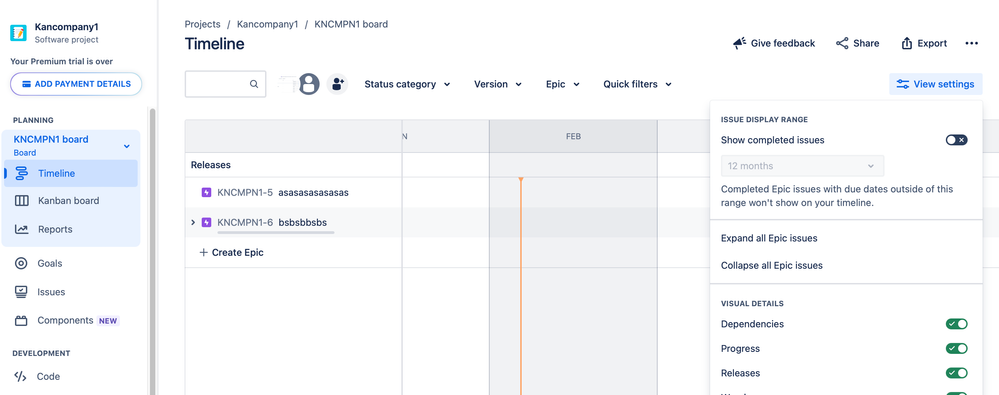The height and width of the screenshot is (395, 999).
Task: Click the Reports chart icon
Action: [22, 229]
